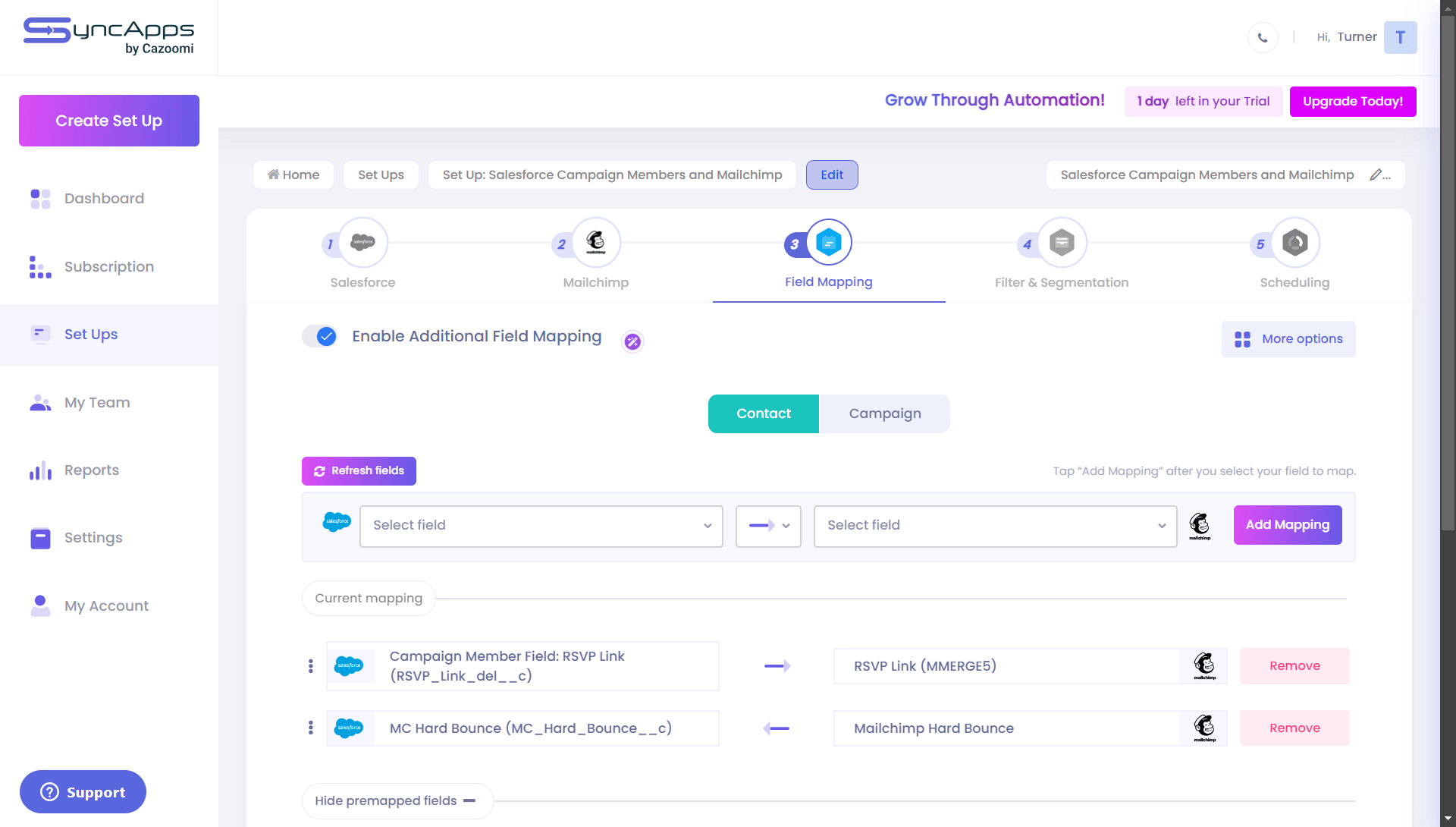Open More options menu

pyautogui.click(x=1288, y=339)
